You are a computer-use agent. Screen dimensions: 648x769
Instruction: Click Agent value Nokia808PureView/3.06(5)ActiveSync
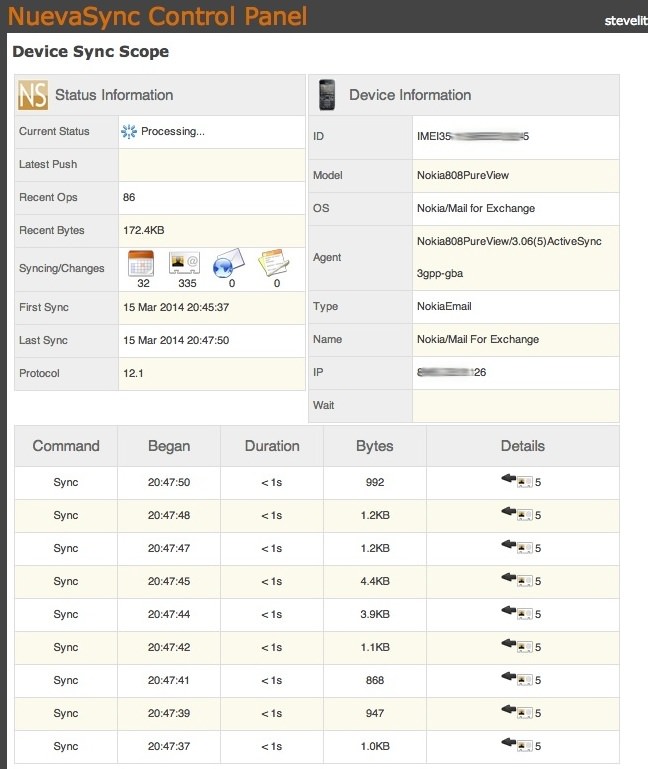(509, 241)
